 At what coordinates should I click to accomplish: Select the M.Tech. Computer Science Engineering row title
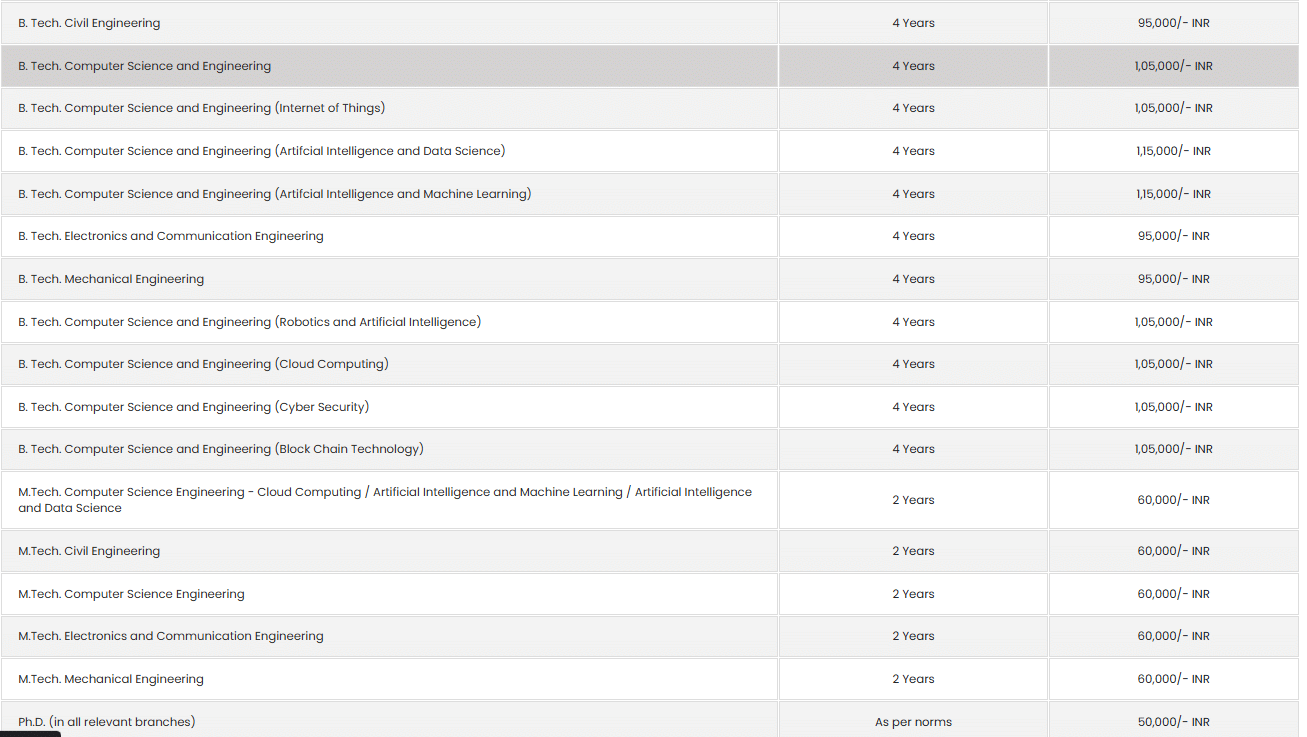coord(131,594)
